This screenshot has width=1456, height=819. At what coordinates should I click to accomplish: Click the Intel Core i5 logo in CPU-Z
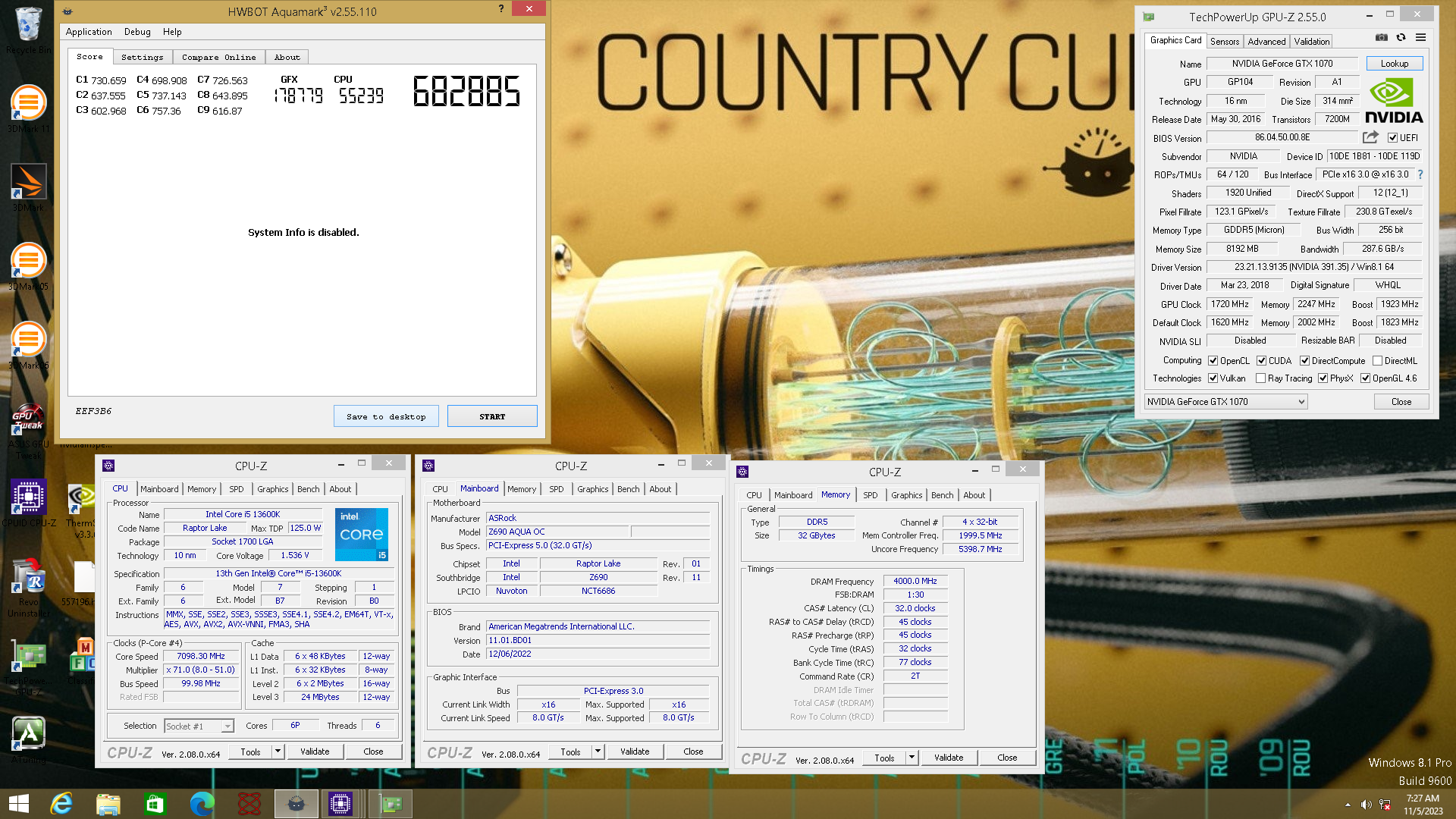[x=362, y=535]
